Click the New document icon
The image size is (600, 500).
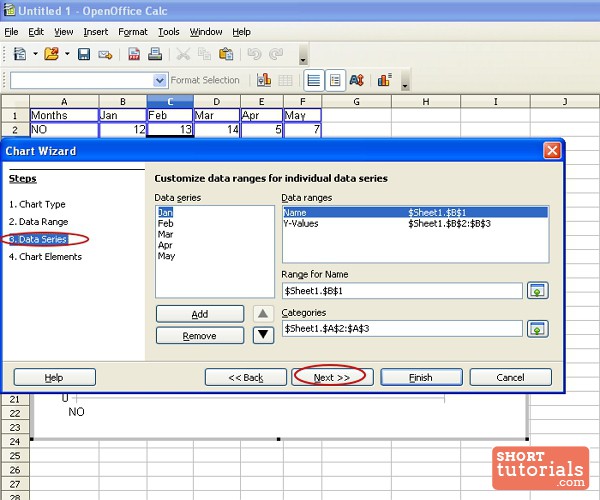click(20, 54)
